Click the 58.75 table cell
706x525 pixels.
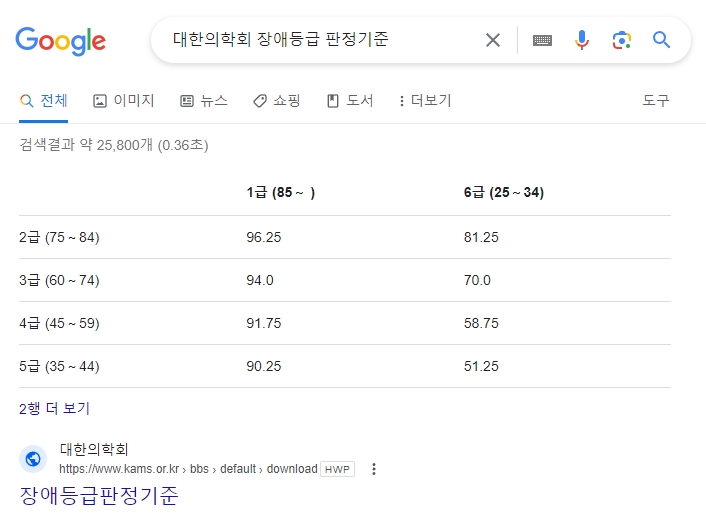pos(481,323)
